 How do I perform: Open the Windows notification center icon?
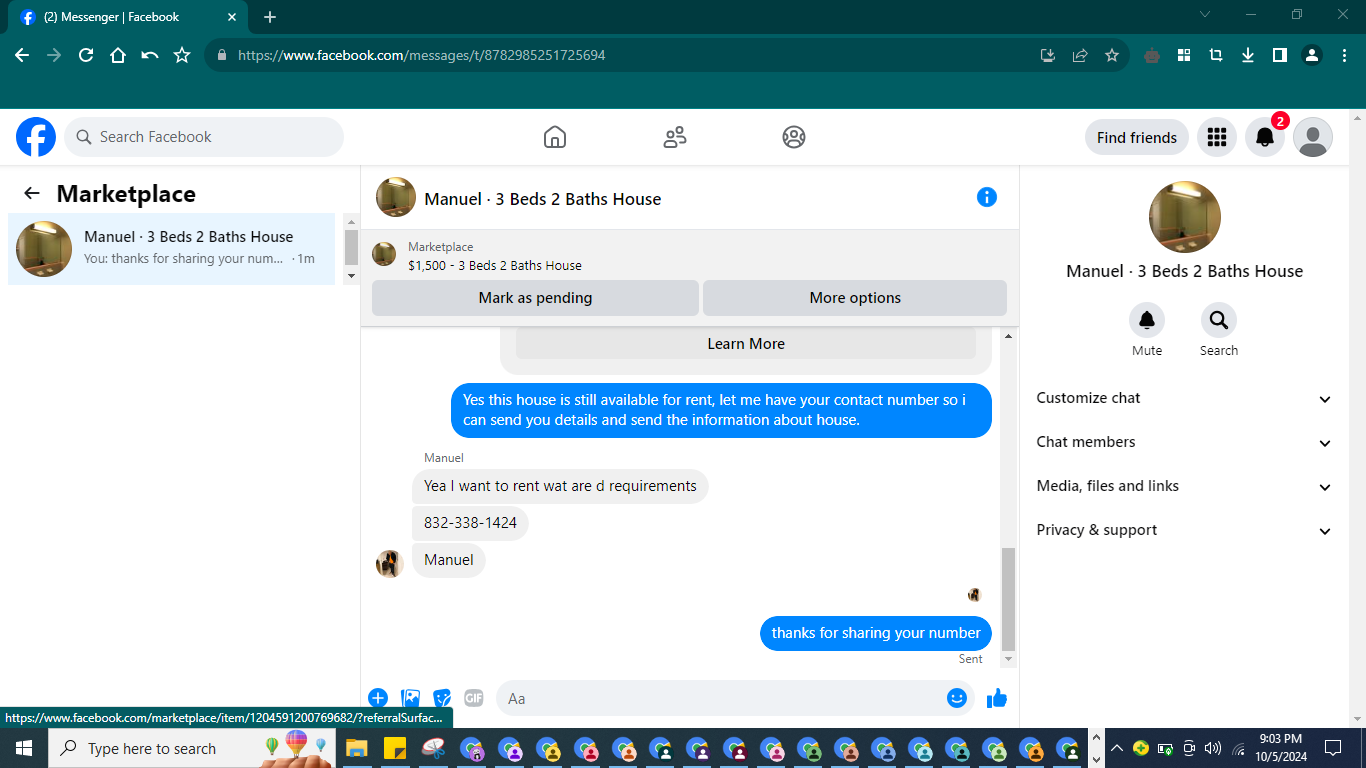[1332, 748]
